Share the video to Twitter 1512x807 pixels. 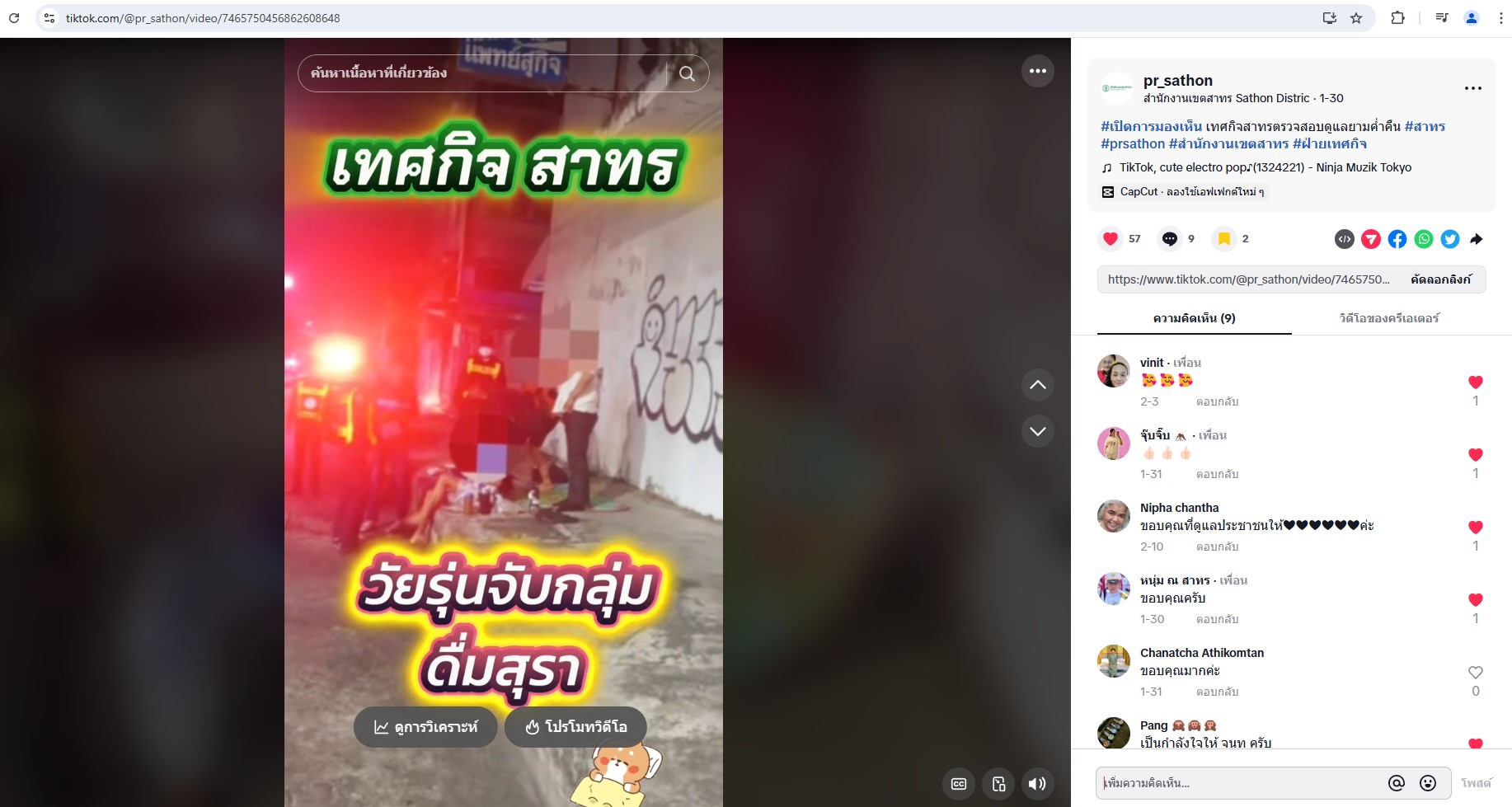pyautogui.click(x=1450, y=239)
